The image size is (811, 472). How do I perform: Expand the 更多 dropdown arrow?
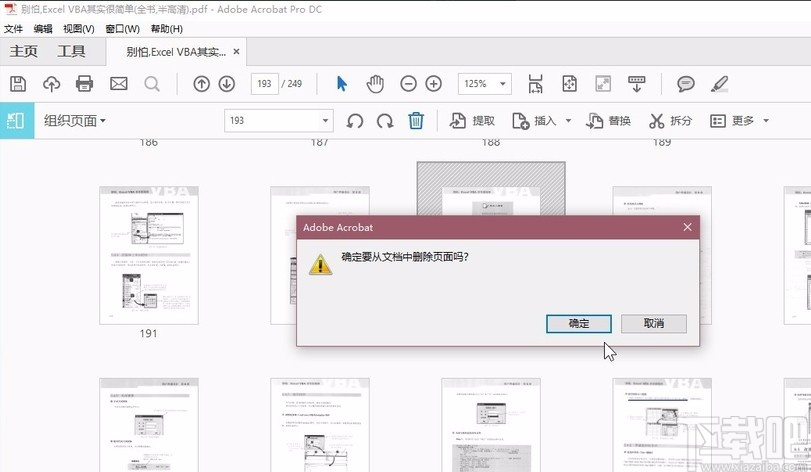coord(766,121)
